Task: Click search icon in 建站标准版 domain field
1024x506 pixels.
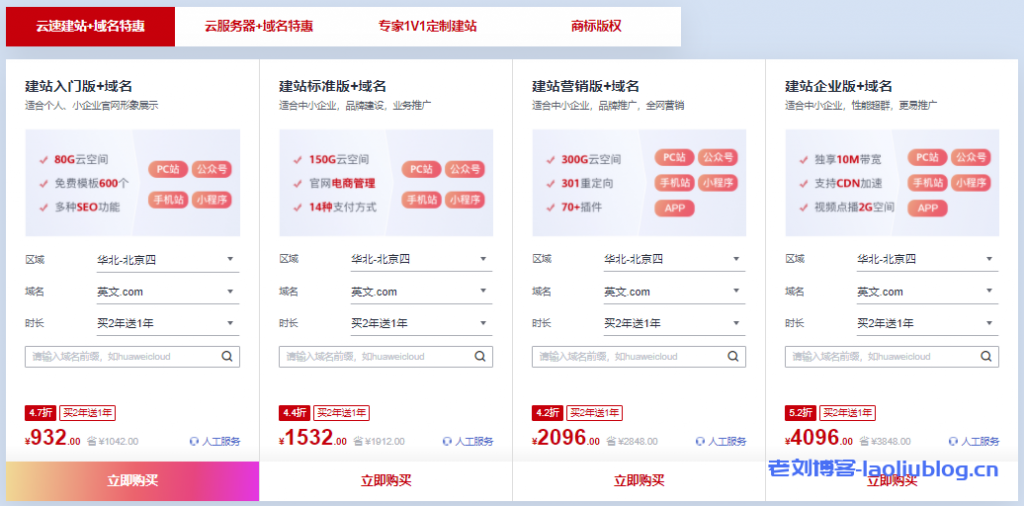Action: pos(481,356)
